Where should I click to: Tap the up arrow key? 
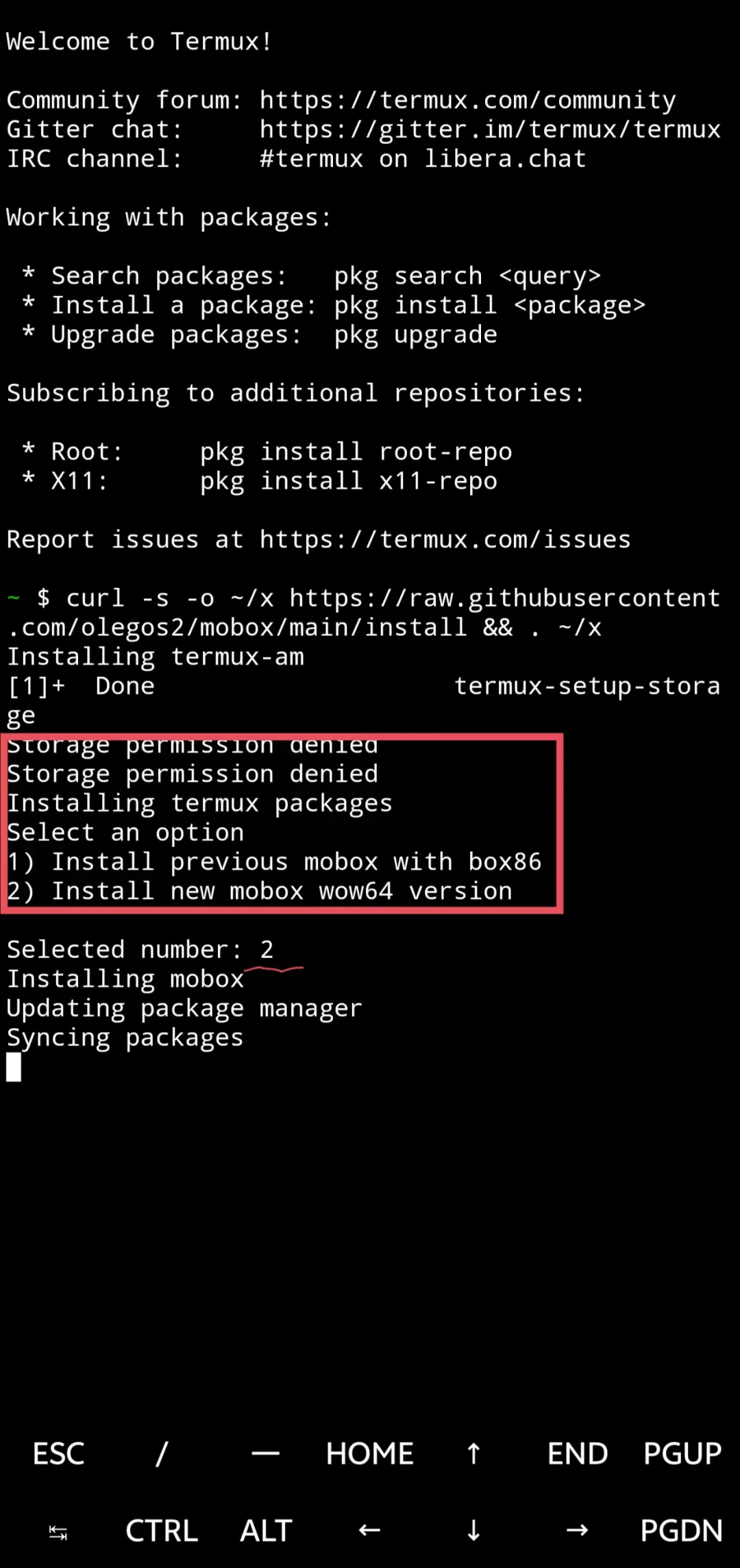click(x=473, y=1454)
